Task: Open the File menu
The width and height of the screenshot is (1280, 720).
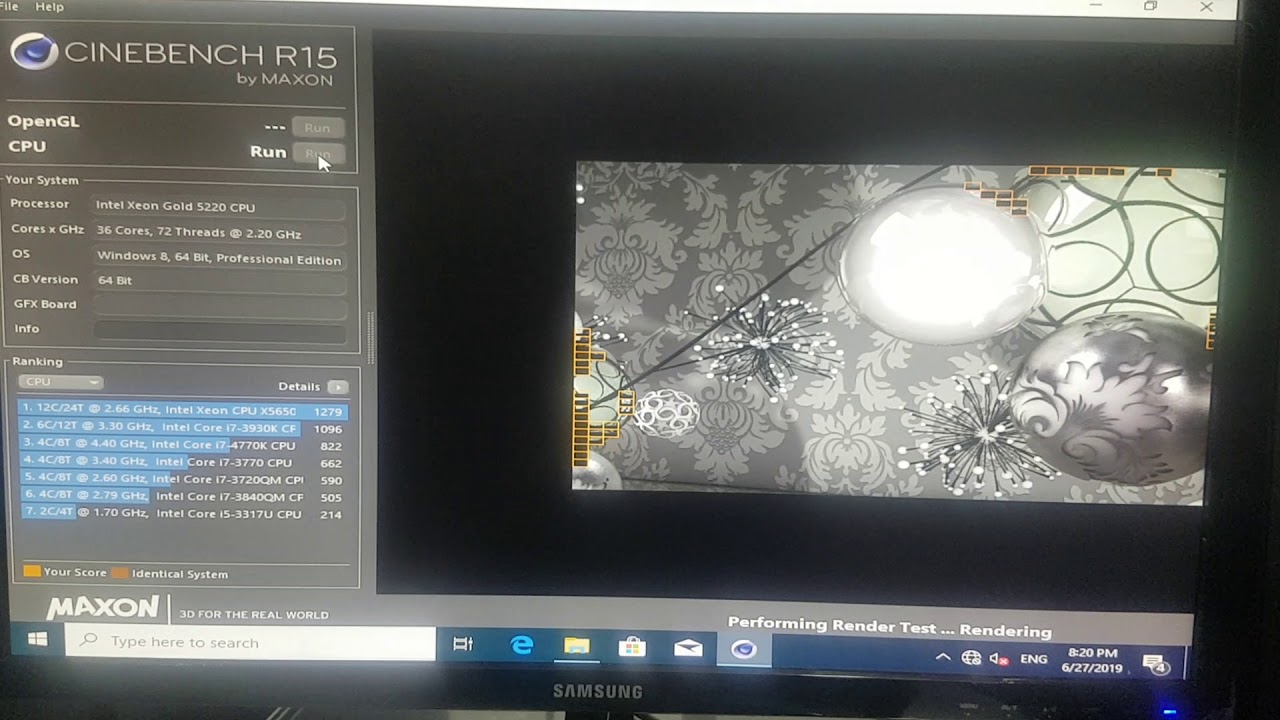Action: point(9,6)
